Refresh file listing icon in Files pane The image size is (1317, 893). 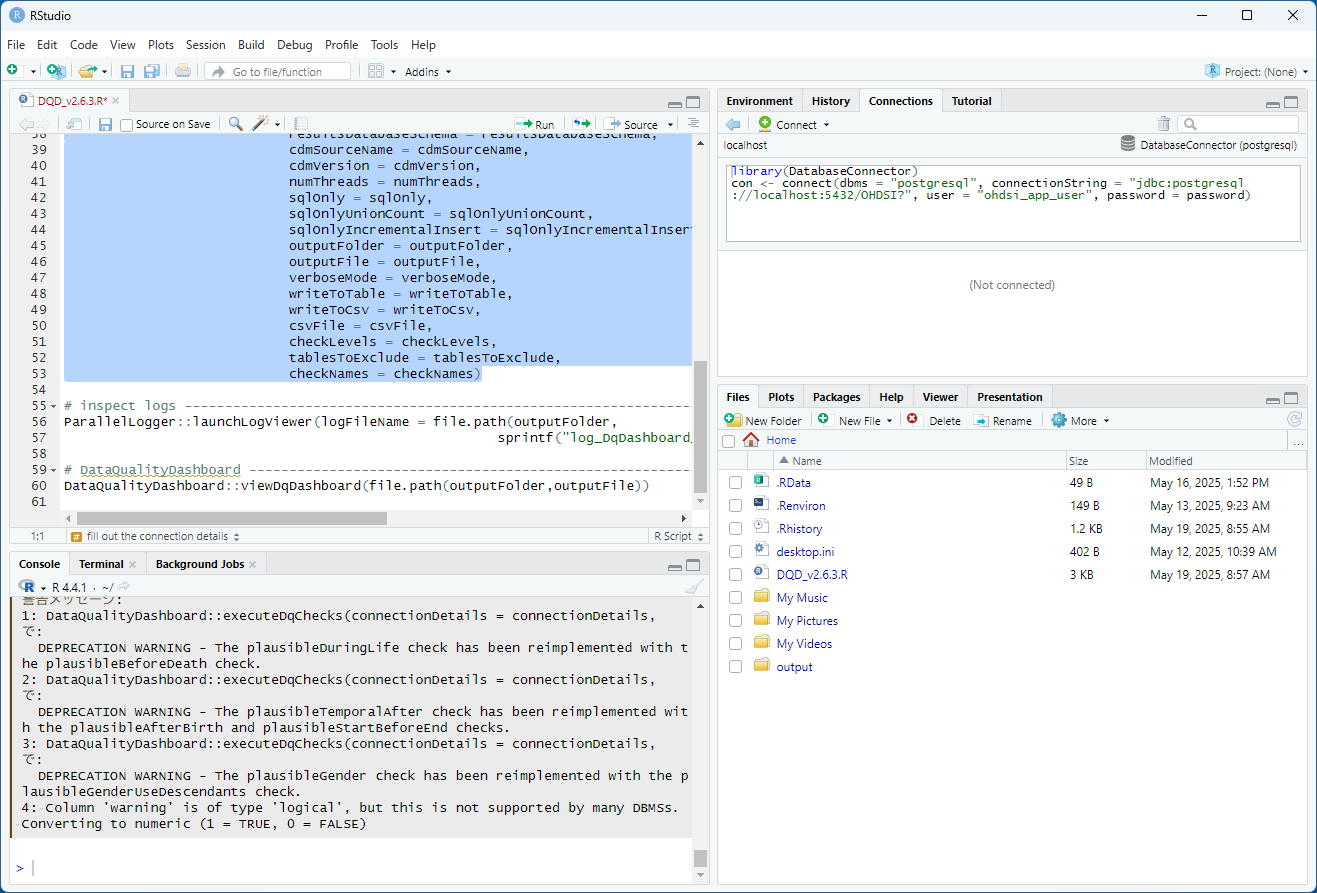[1295, 420]
